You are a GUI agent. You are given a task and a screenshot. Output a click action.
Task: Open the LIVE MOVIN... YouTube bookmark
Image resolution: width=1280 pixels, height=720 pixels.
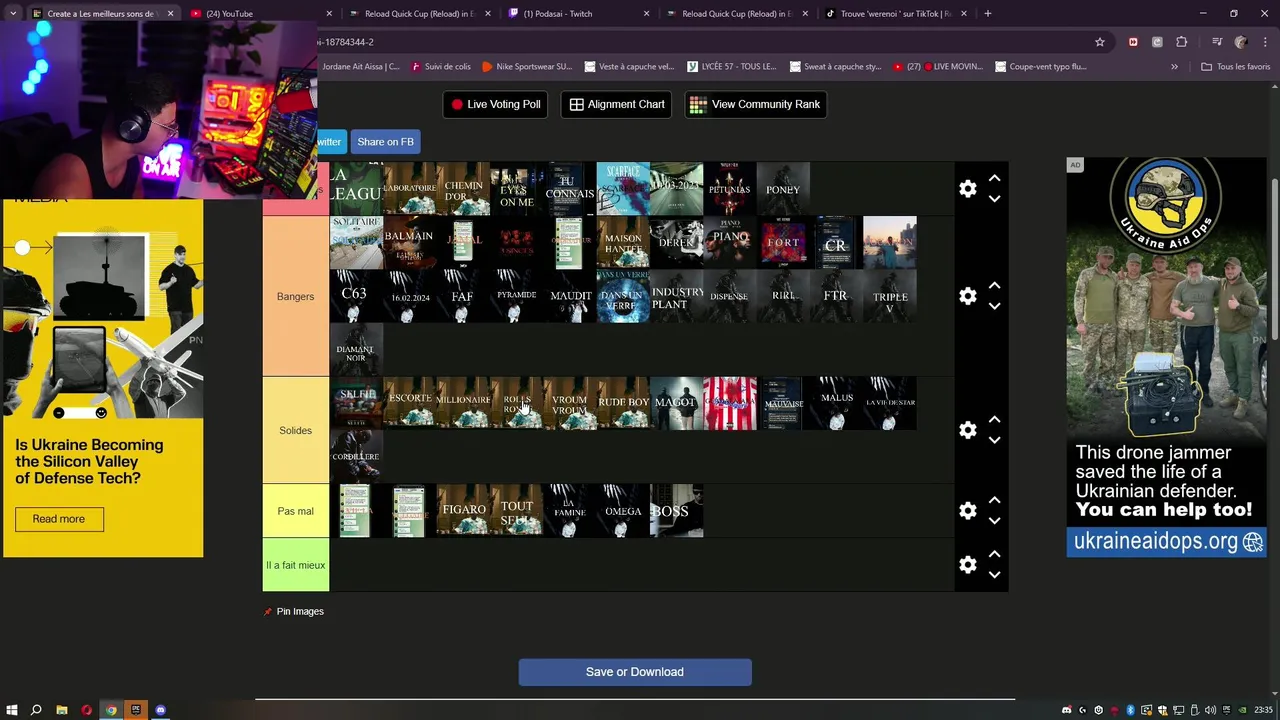(x=938, y=67)
